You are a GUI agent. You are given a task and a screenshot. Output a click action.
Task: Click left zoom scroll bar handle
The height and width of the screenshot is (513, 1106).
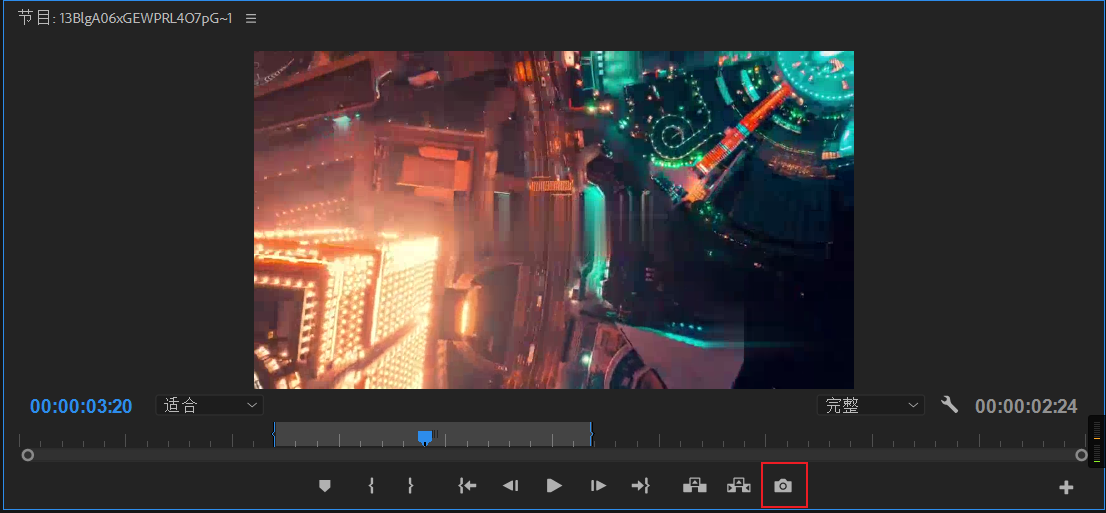(28, 455)
